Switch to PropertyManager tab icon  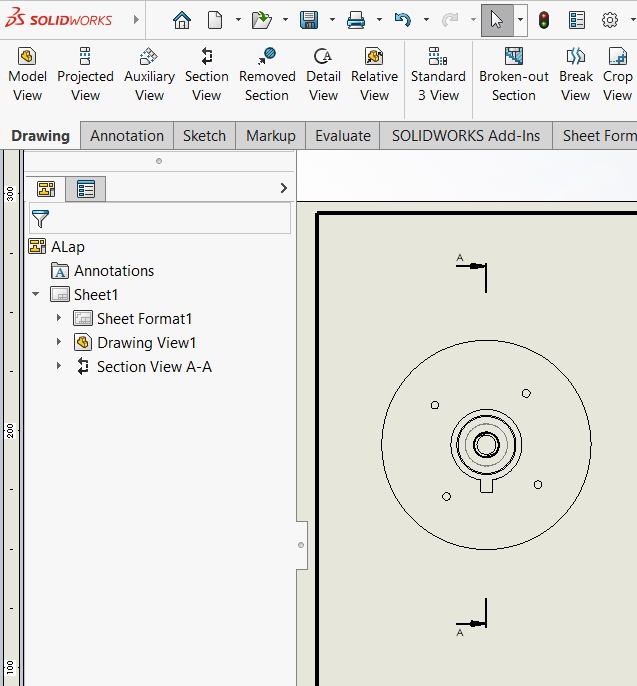(x=86, y=189)
